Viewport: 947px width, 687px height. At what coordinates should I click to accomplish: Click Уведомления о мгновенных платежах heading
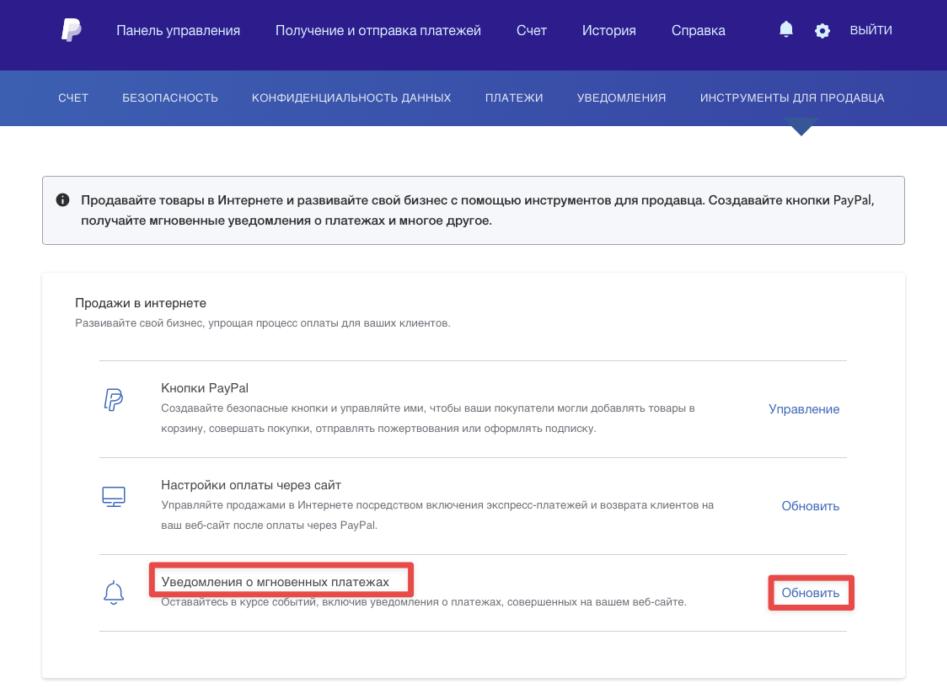275,582
